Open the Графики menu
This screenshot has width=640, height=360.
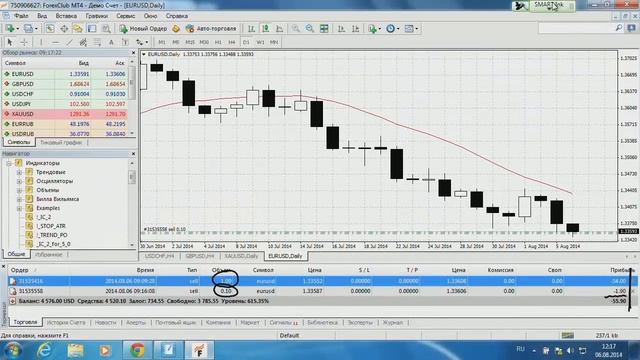97,16
